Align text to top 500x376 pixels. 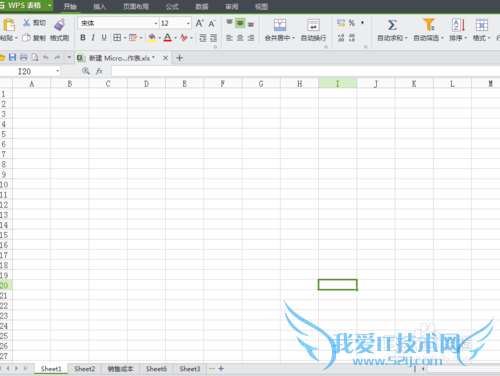pyautogui.click(x=229, y=23)
